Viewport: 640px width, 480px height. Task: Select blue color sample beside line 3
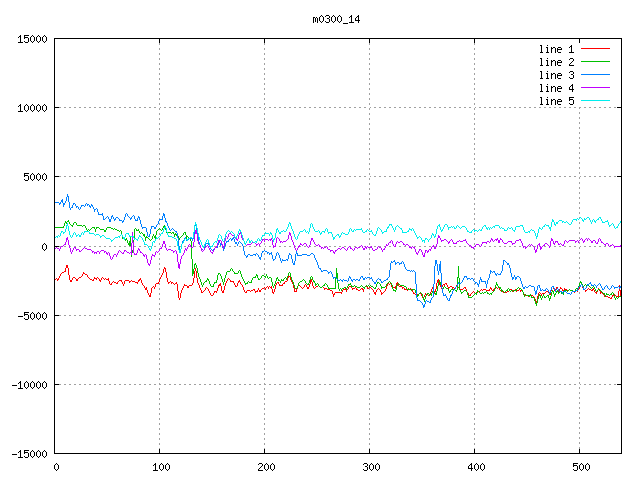pyautogui.click(x=595, y=75)
